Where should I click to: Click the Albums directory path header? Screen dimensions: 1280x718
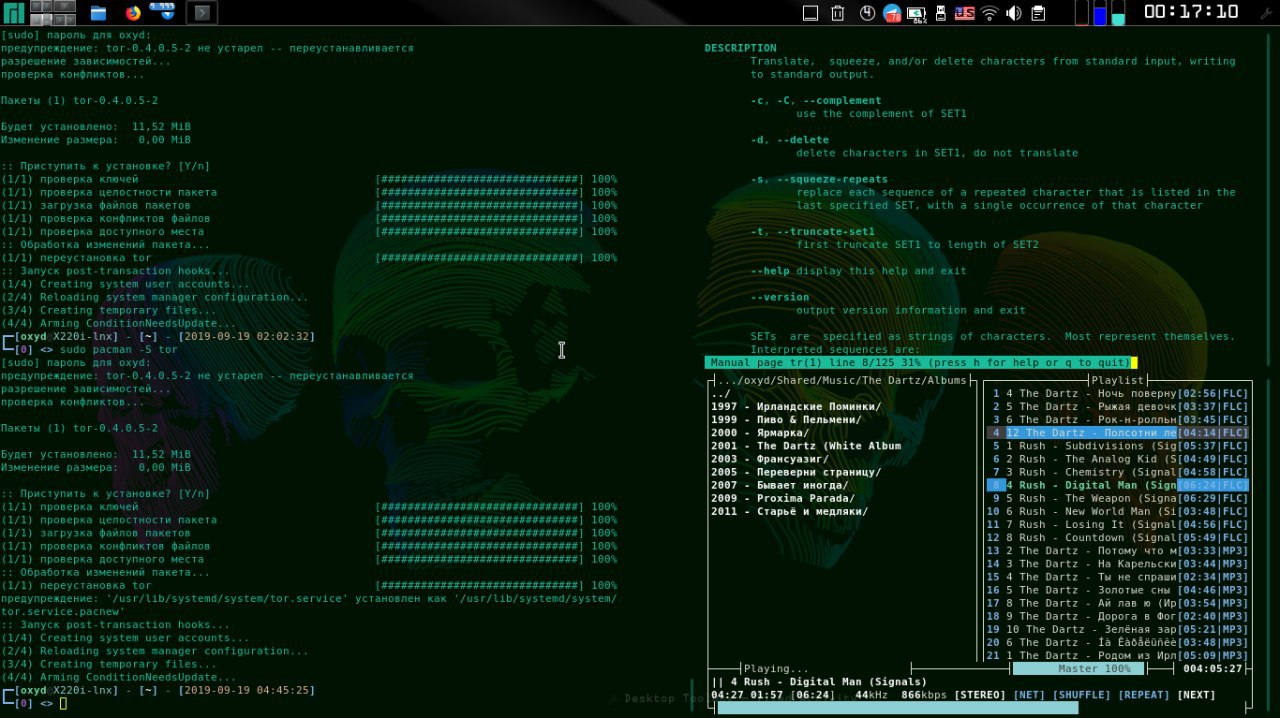pos(842,380)
